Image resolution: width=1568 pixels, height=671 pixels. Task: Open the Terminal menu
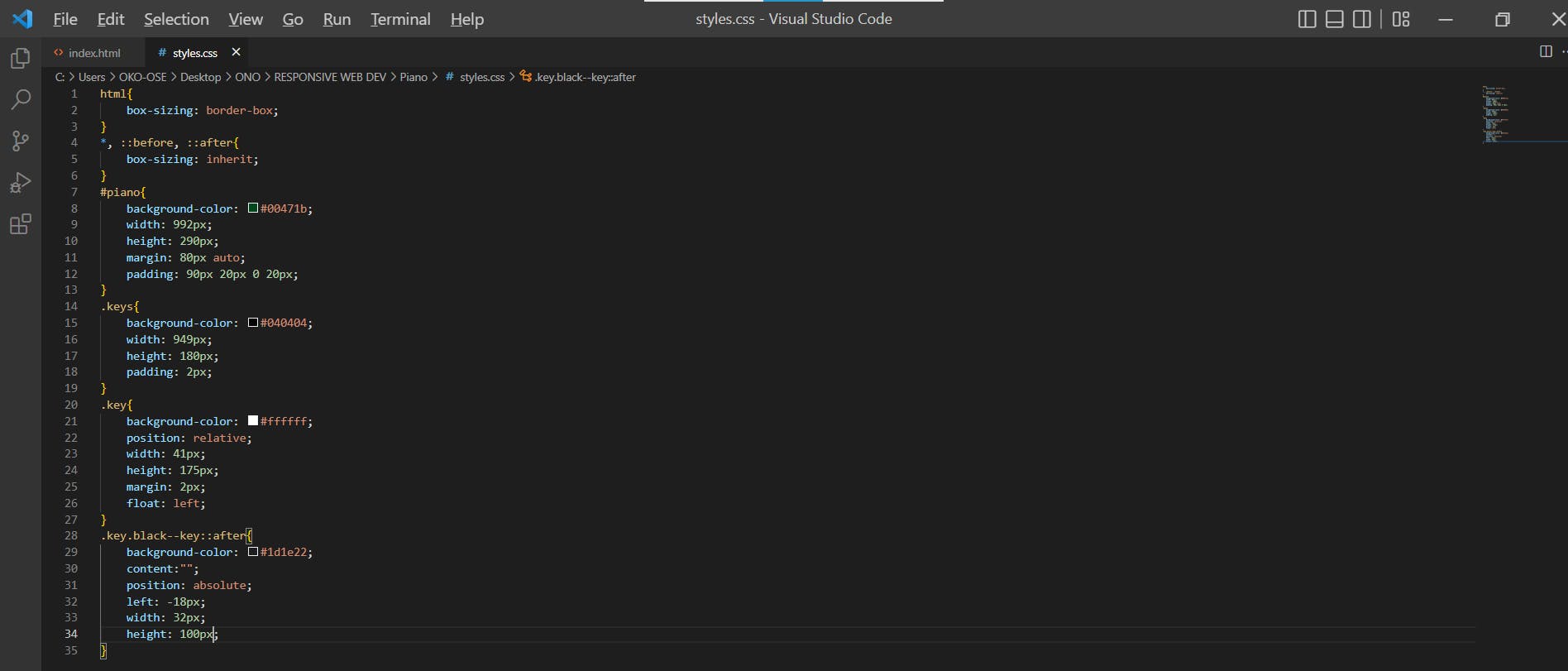click(x=400, y=19)
